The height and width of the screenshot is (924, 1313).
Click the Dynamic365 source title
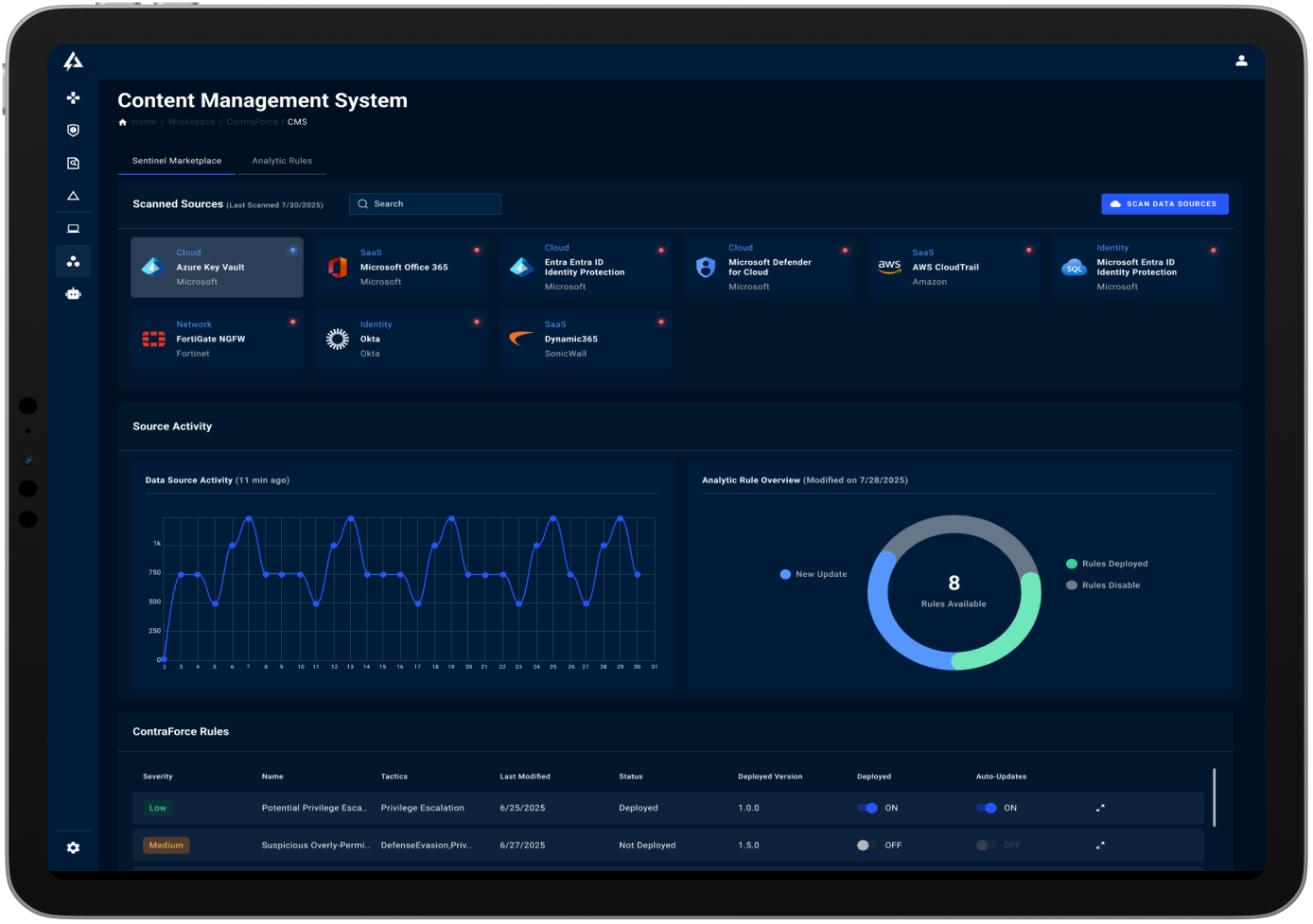point(571,339)
